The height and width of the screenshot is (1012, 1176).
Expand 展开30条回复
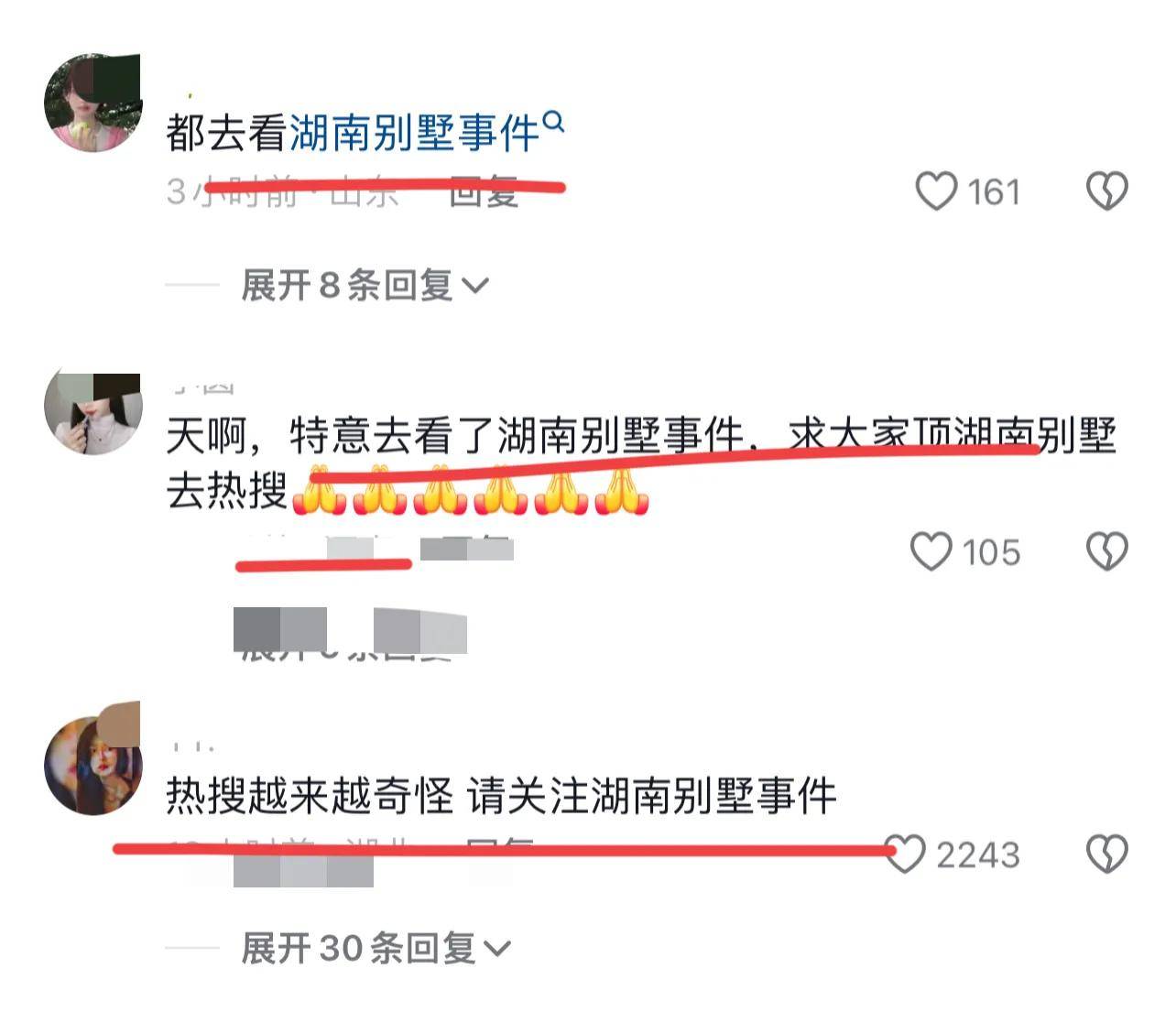click(376, 948)
